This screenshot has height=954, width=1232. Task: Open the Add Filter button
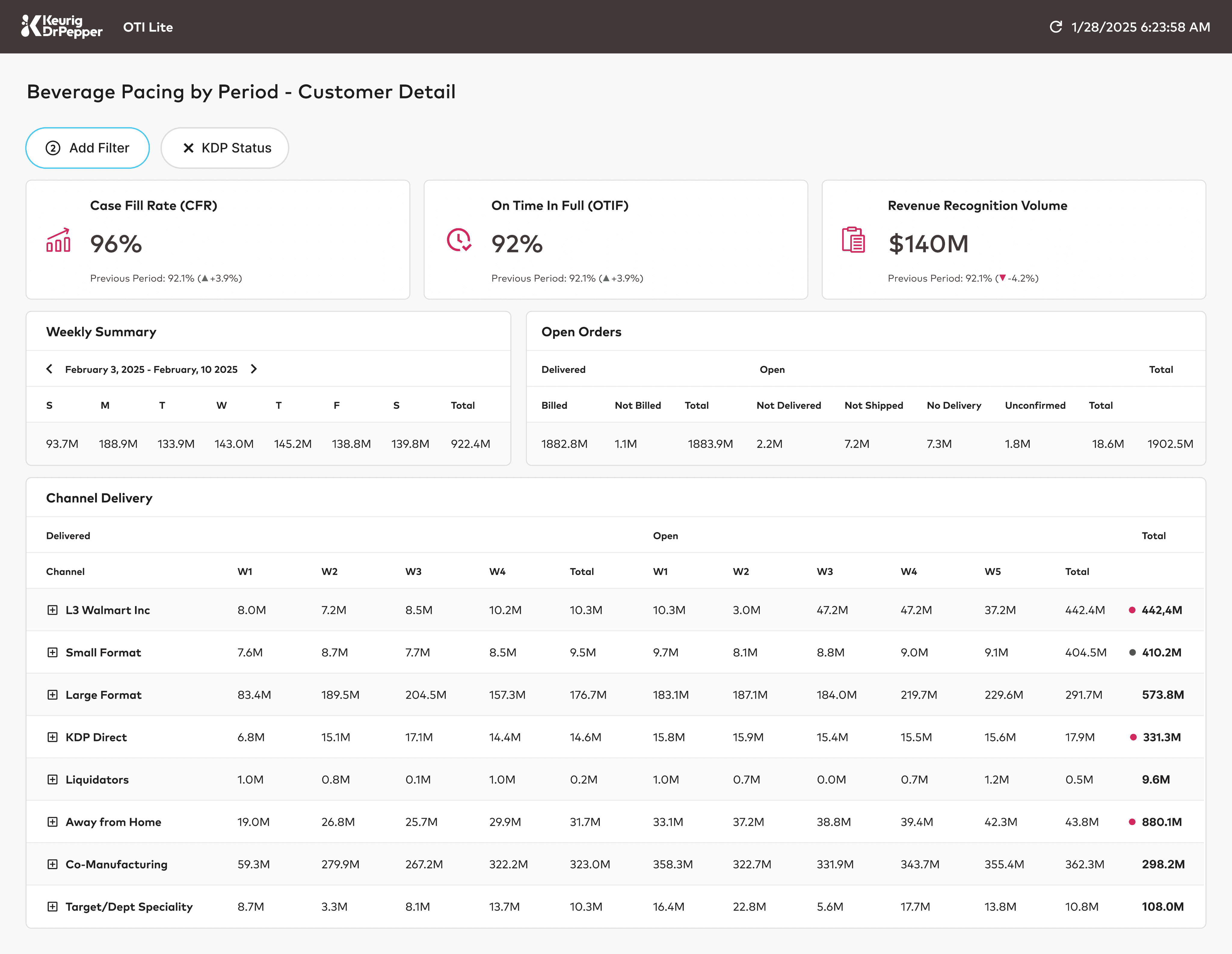pos(88,148)
